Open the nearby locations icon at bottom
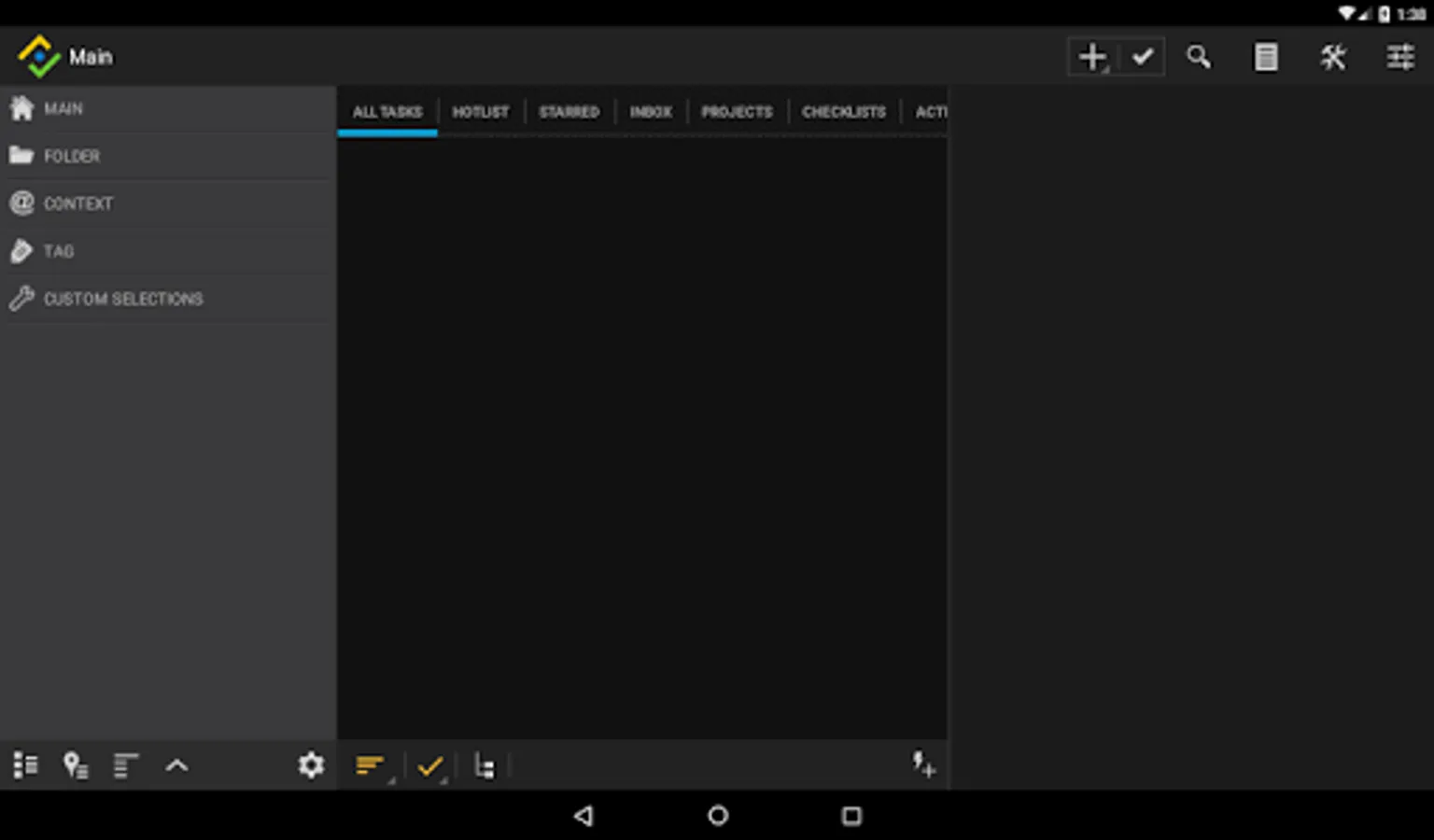Screen dimensions: 1434x840 [x=76, y=765]
